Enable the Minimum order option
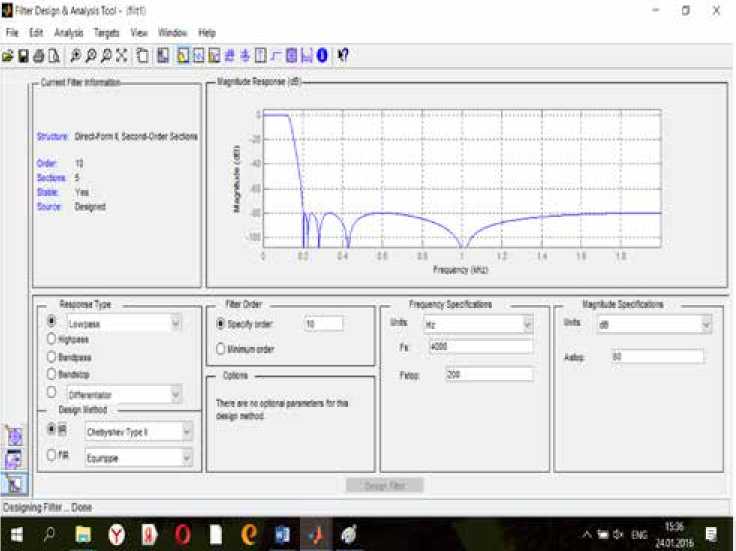 coord(220,348)
